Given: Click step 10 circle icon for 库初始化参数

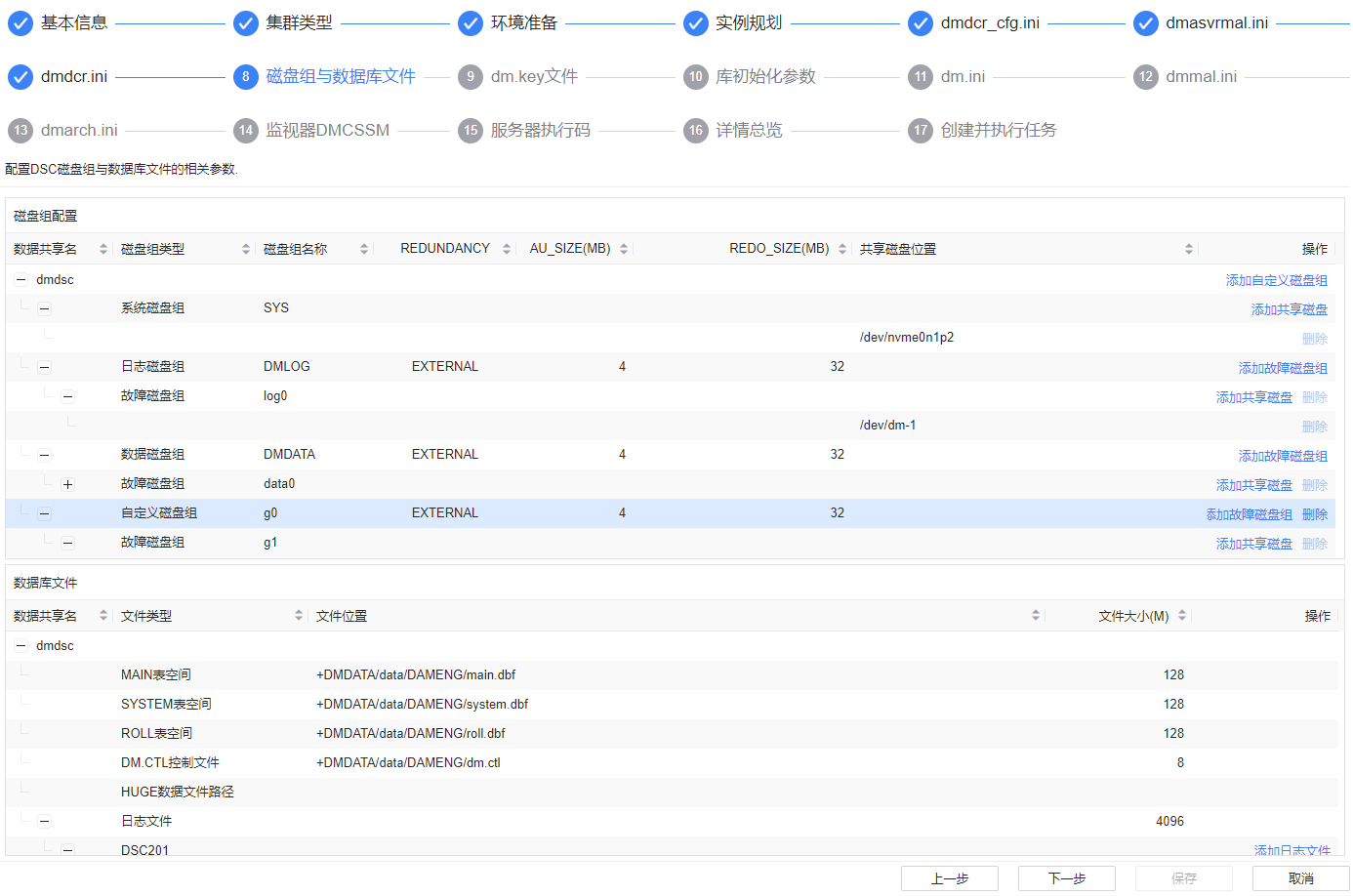Looking at the screenshot, I should [x=696, y=77].
